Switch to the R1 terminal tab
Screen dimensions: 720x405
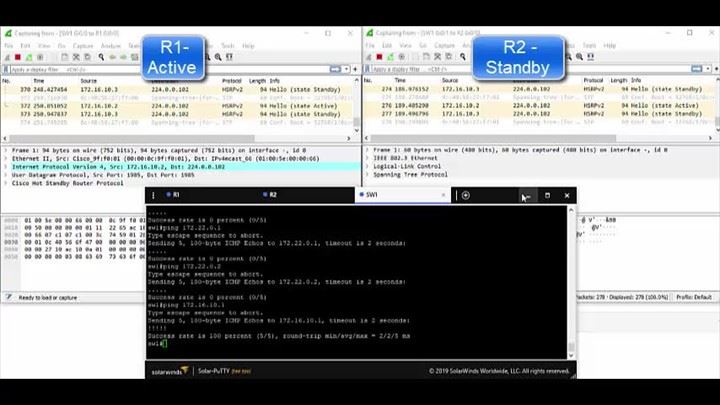tap(176, 195)
